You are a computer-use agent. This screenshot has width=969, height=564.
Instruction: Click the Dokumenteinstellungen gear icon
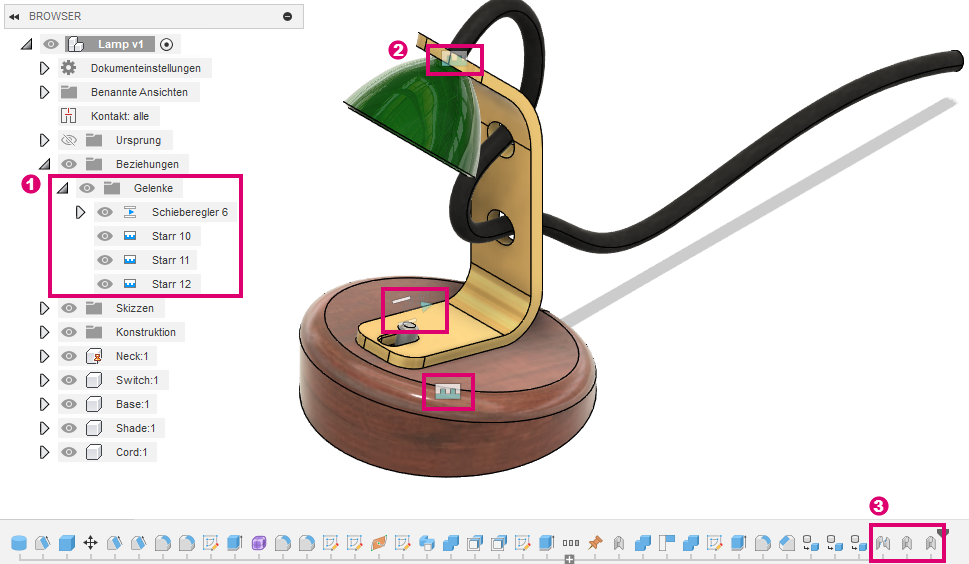click(69, 68)
